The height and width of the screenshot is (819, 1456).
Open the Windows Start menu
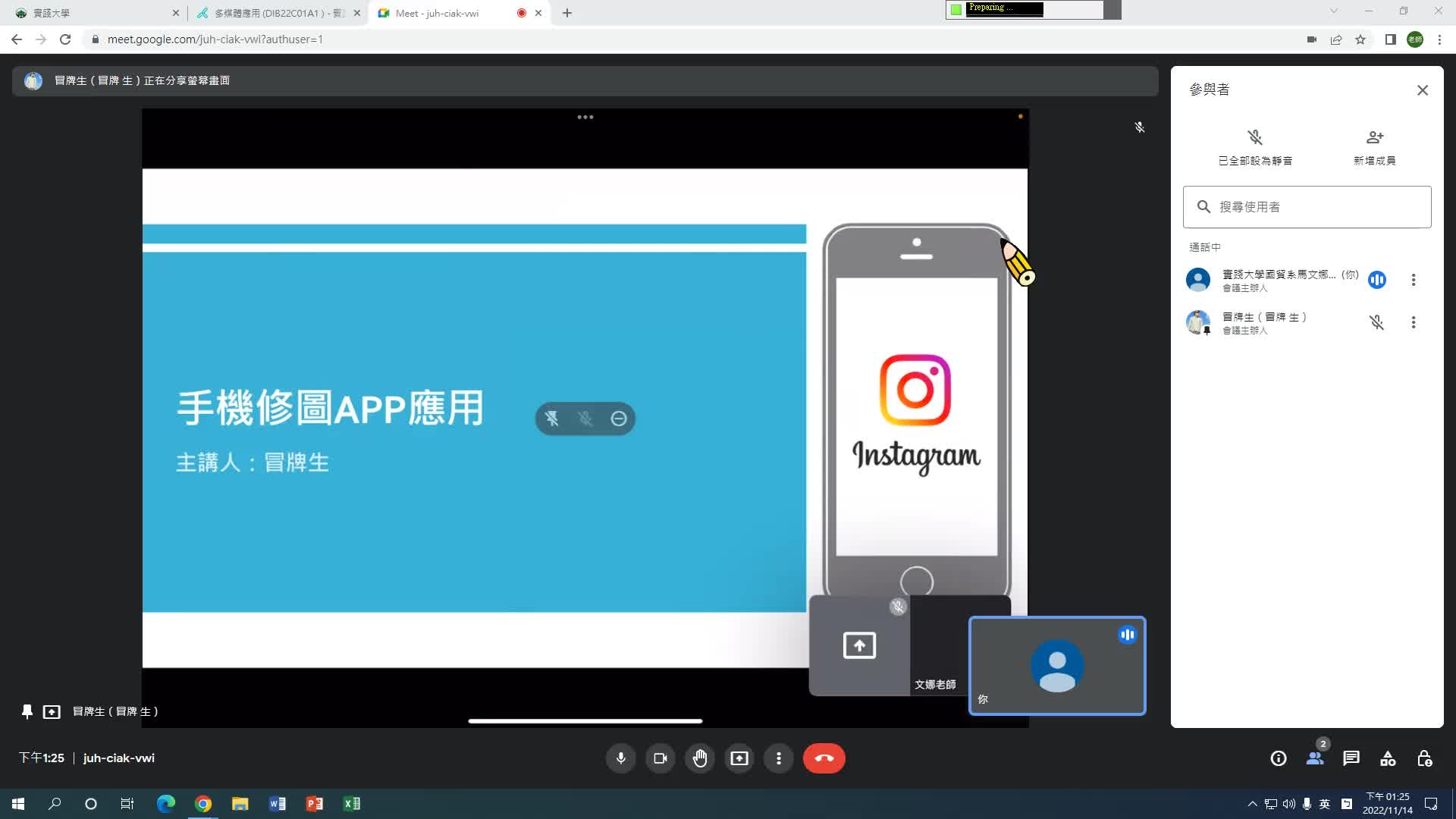(18, 804)
